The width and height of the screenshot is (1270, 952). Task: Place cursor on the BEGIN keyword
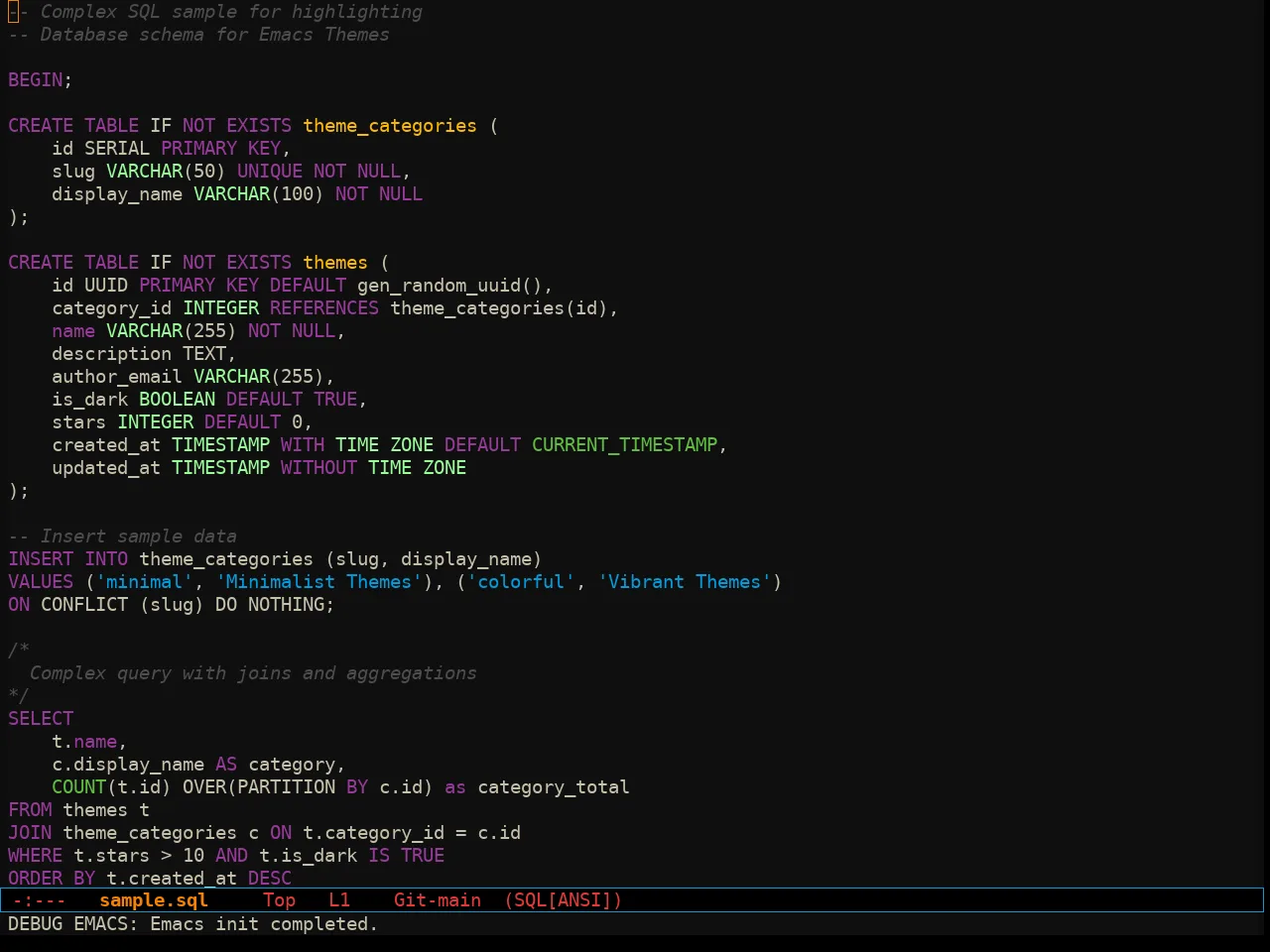(x=36, y=80)
